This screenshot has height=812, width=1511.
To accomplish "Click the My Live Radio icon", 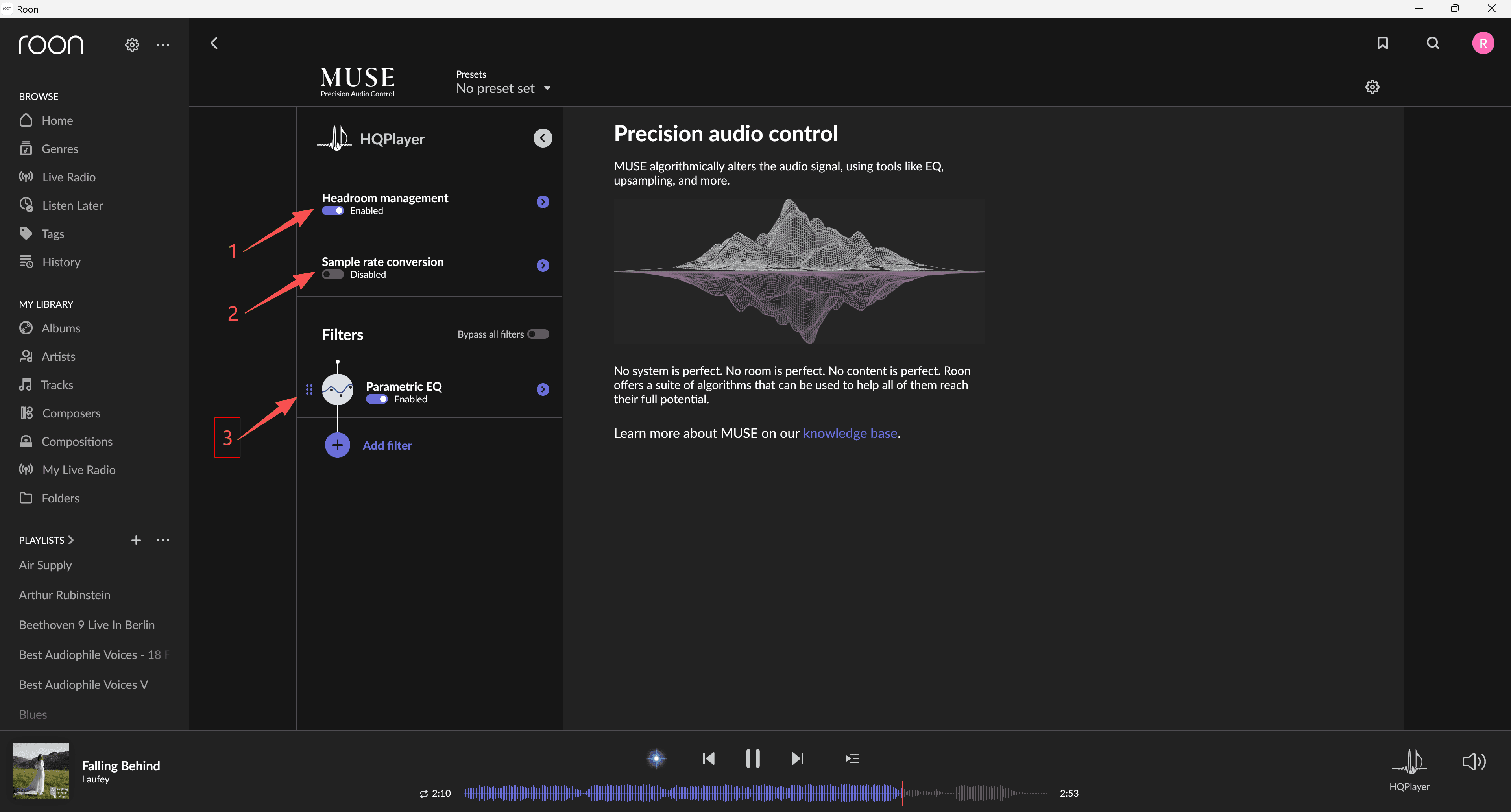I will (x=26, y=470).
